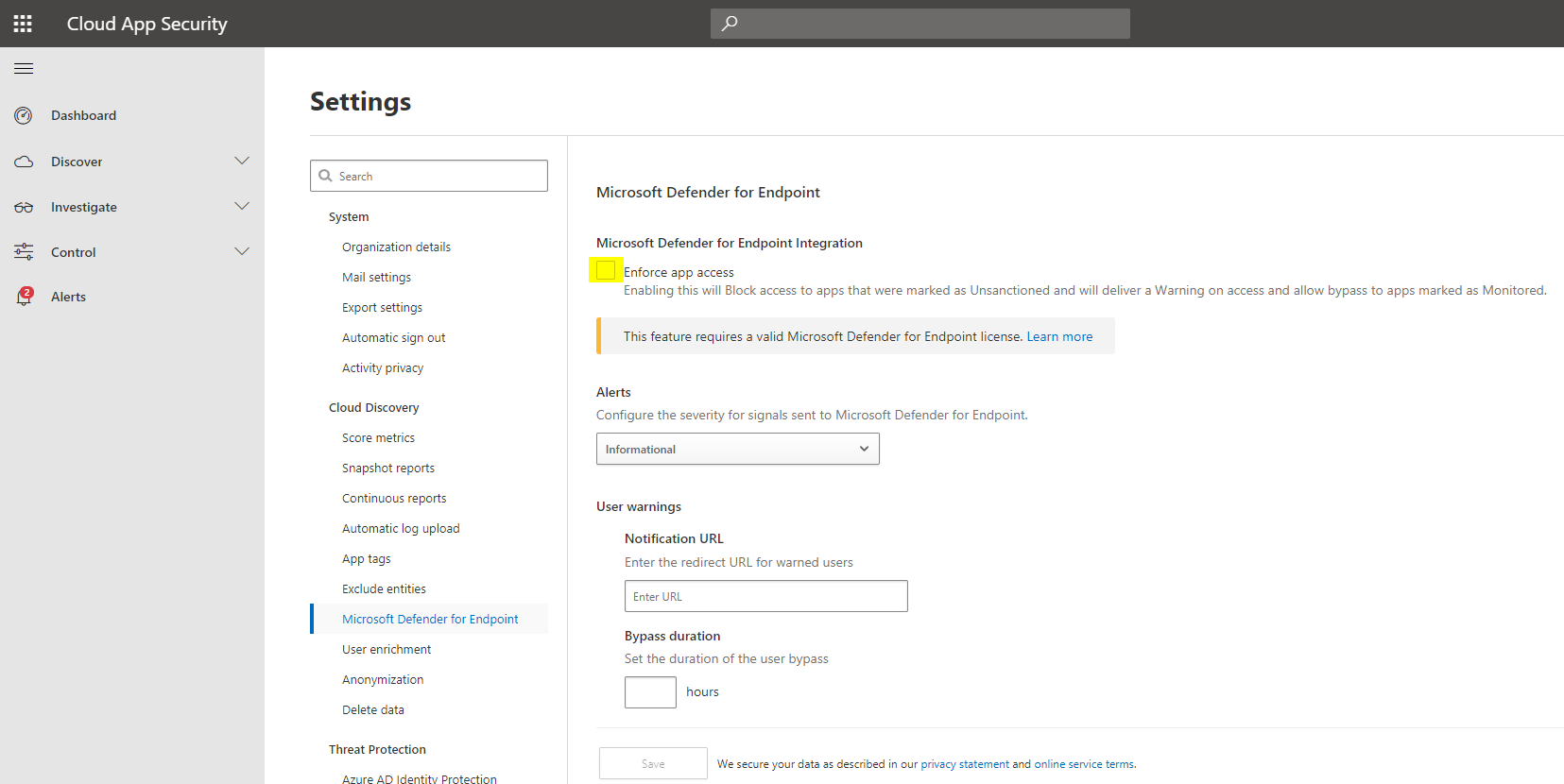Open Exclude entities settings
Viewport: 1564px width, 784px height.
[x=384, y=588]
